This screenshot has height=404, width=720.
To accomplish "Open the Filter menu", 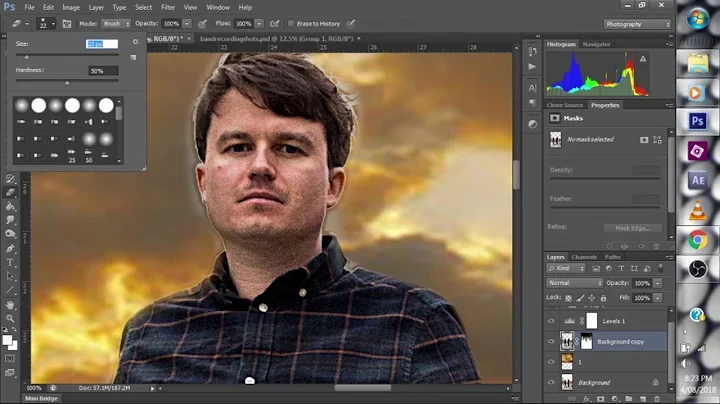I will pyautogui.click(x=168, y=7).
